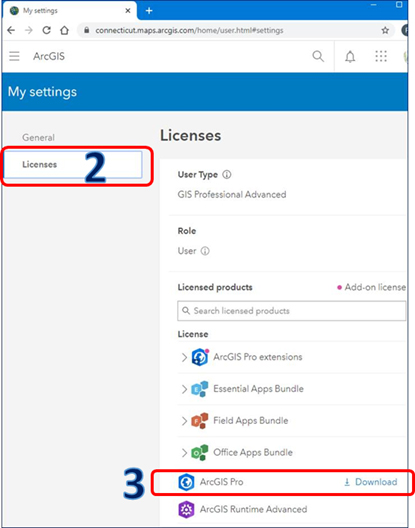Expand ArcGIS Pro extensions license
The image size is (415, 528).
point(184,357)
